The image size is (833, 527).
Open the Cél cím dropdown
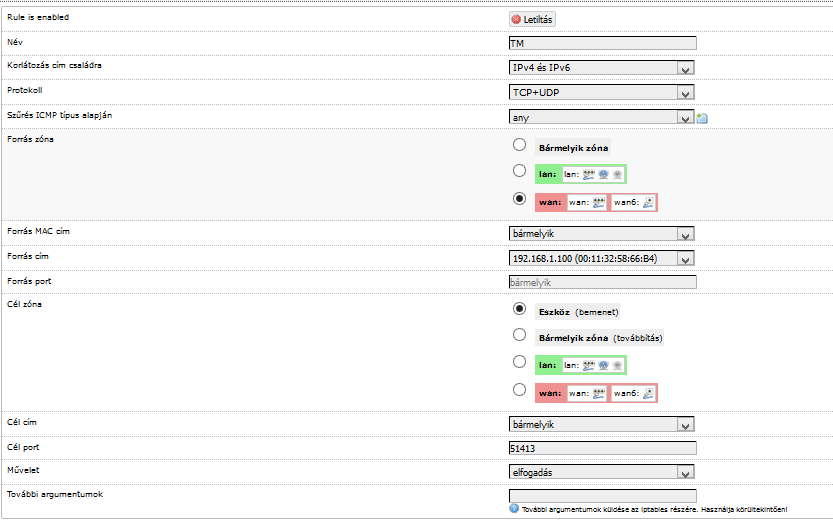(601, 424)
